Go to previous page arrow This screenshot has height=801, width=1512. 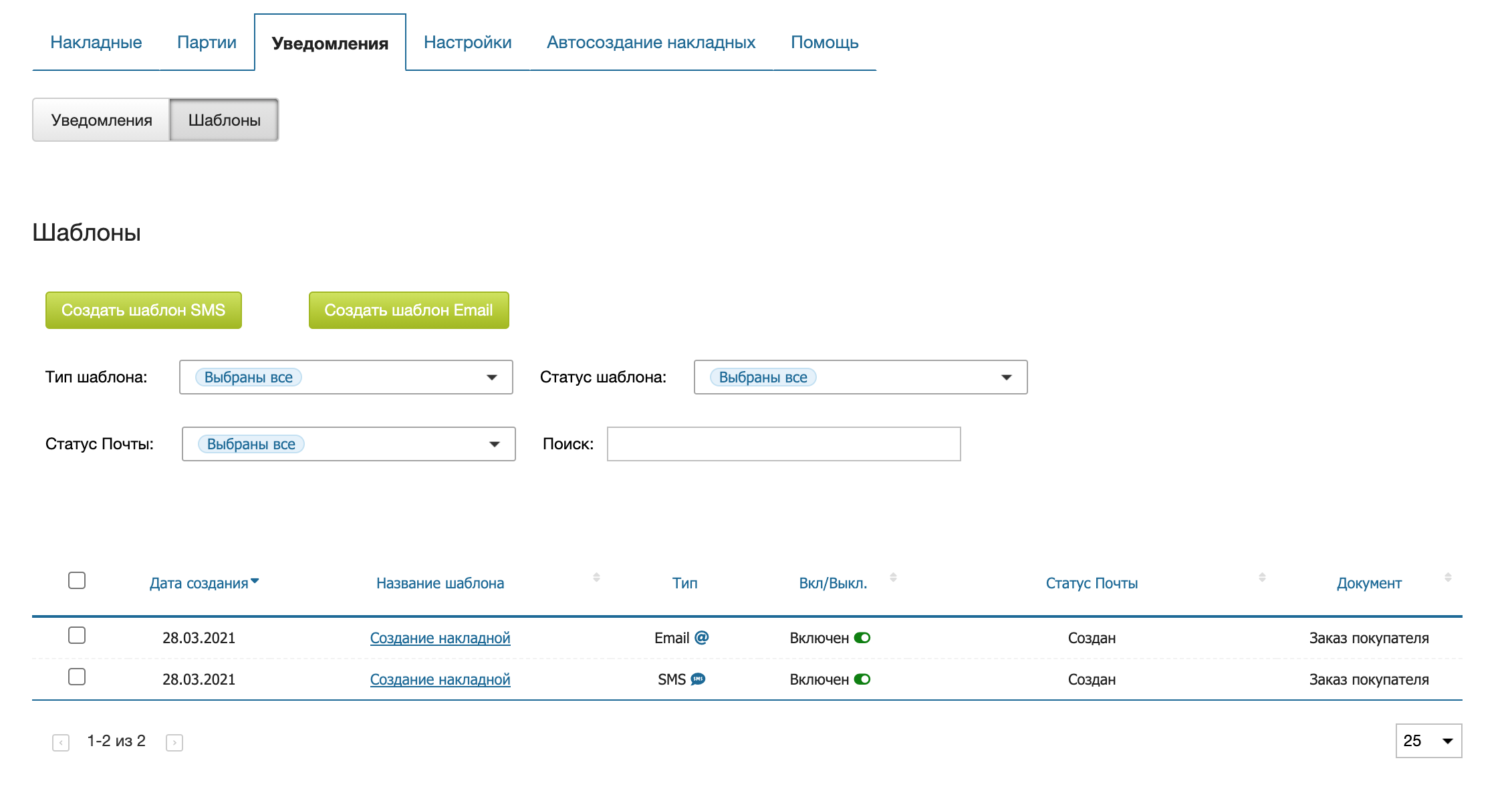pyautogui.click(x=61, y=742)
